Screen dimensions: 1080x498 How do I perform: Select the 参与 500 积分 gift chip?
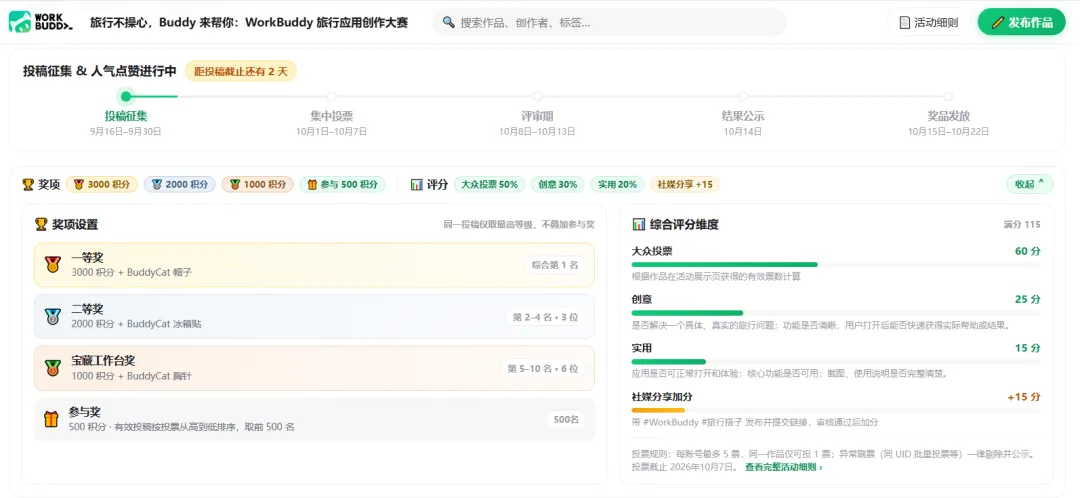coord(342,185)
